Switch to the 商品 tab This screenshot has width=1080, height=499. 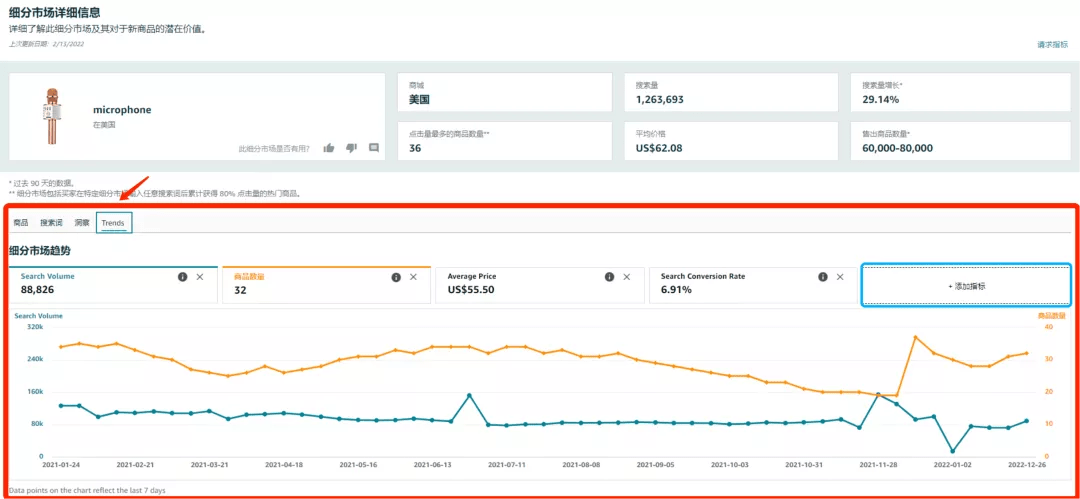[21, 223]
